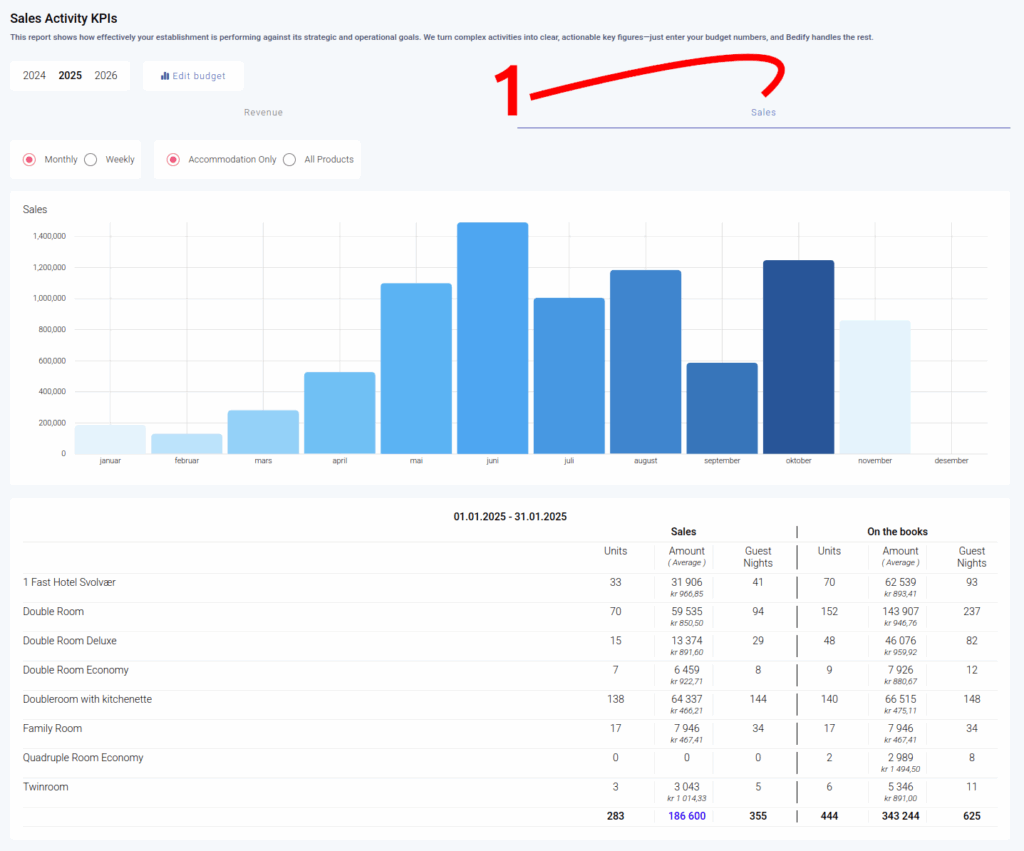Pick the september chart bar
Screen dimensions: 1024x851
point(721,408)
